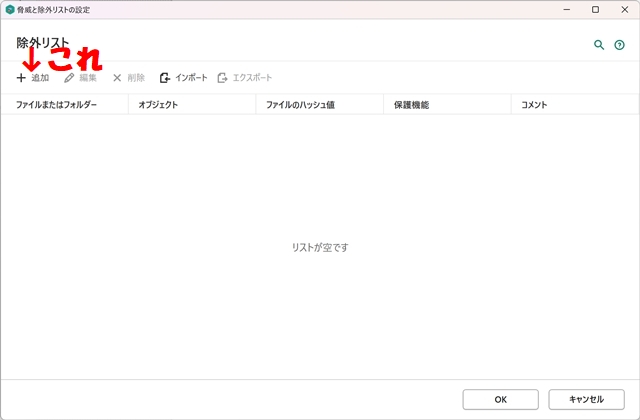Open search with the magnifying glass icon
Viewport: 640px width, 420px height.
pyautogui.click(x=599, y=45)
